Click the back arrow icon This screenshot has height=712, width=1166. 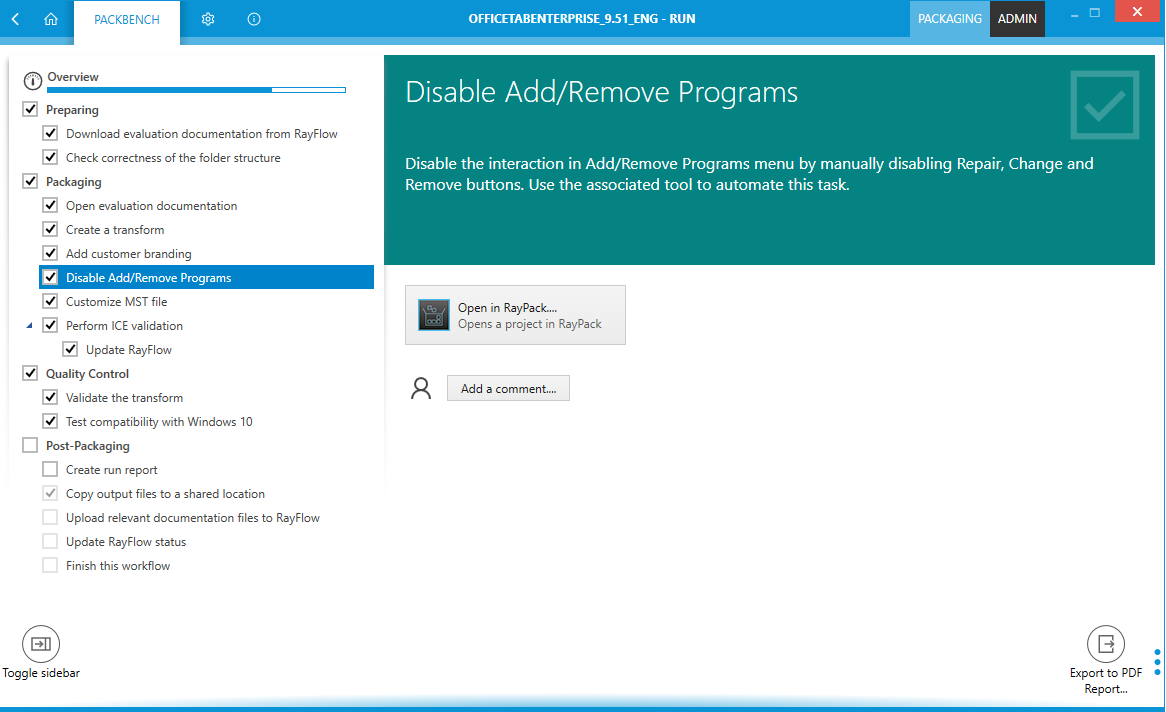(x=16, y=19)
